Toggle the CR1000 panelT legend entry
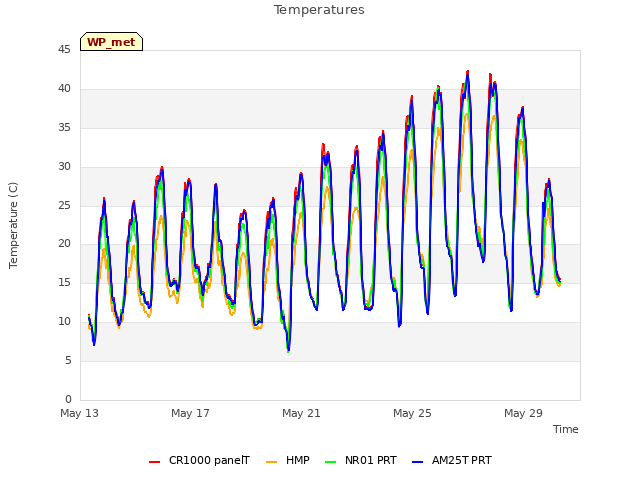Image resolution: width=640 pixels, height=480 pixels. (199, 461)
